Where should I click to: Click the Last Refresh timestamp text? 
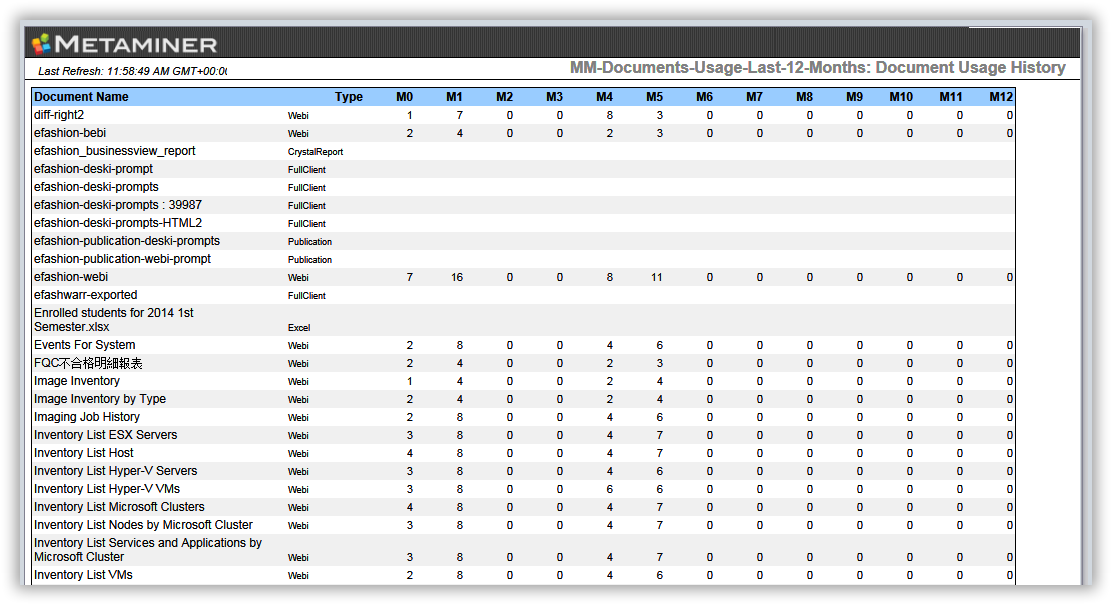tap(133, 71)
